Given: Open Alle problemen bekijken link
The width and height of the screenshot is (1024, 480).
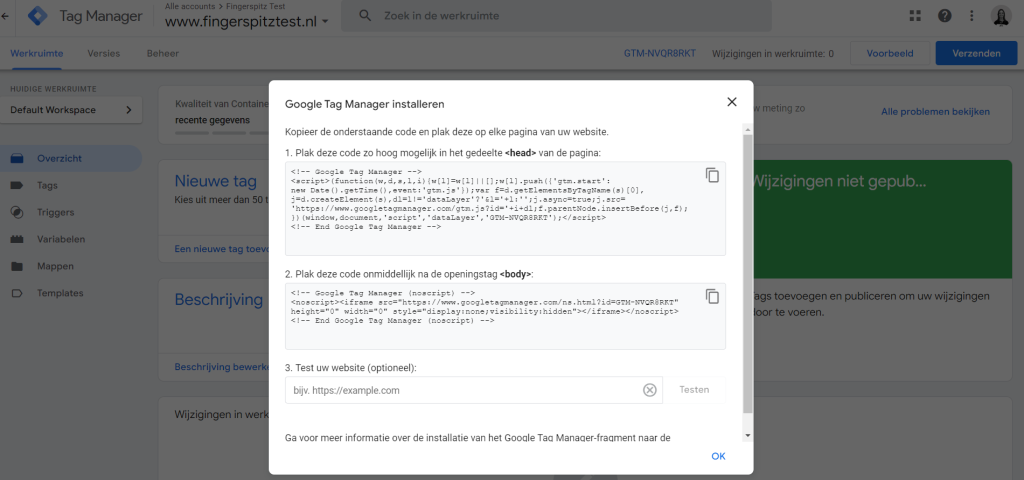Looking at the screenshot, I should [935, 112].
